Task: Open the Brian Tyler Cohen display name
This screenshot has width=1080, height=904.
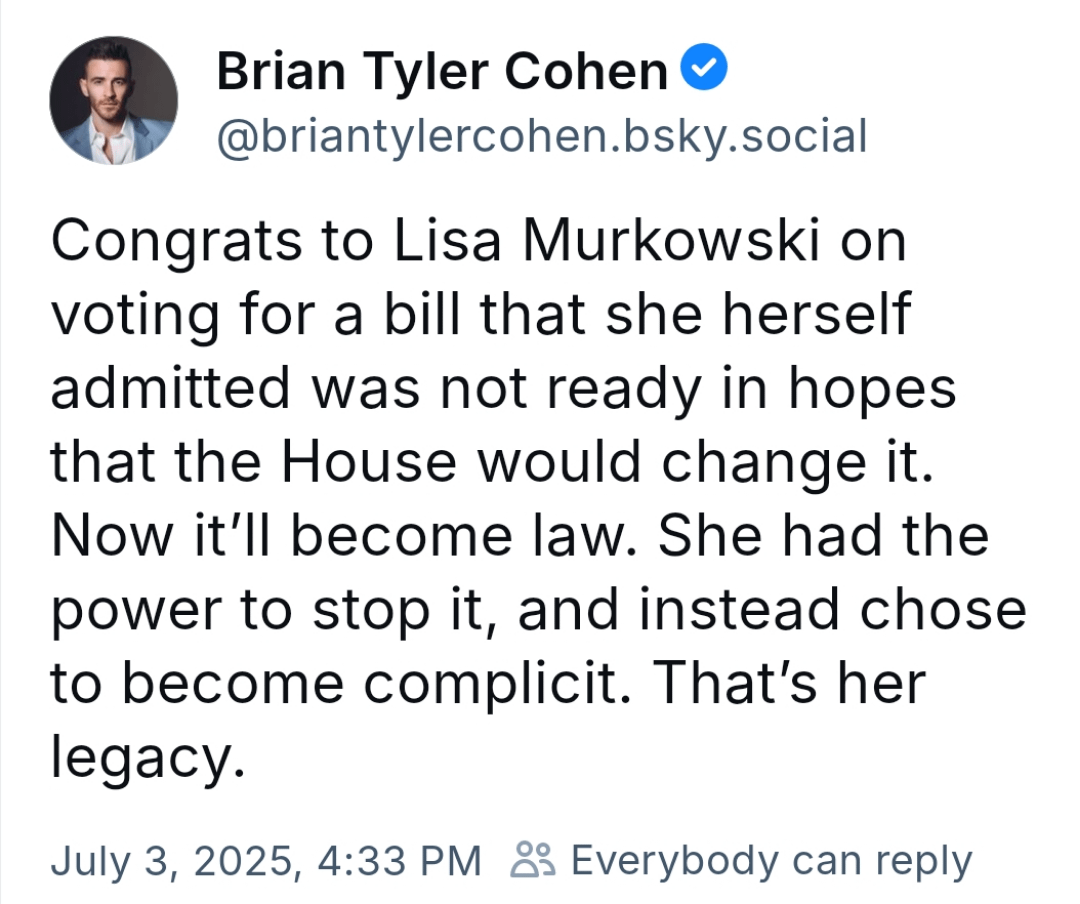Action: (x=442, y=72)
